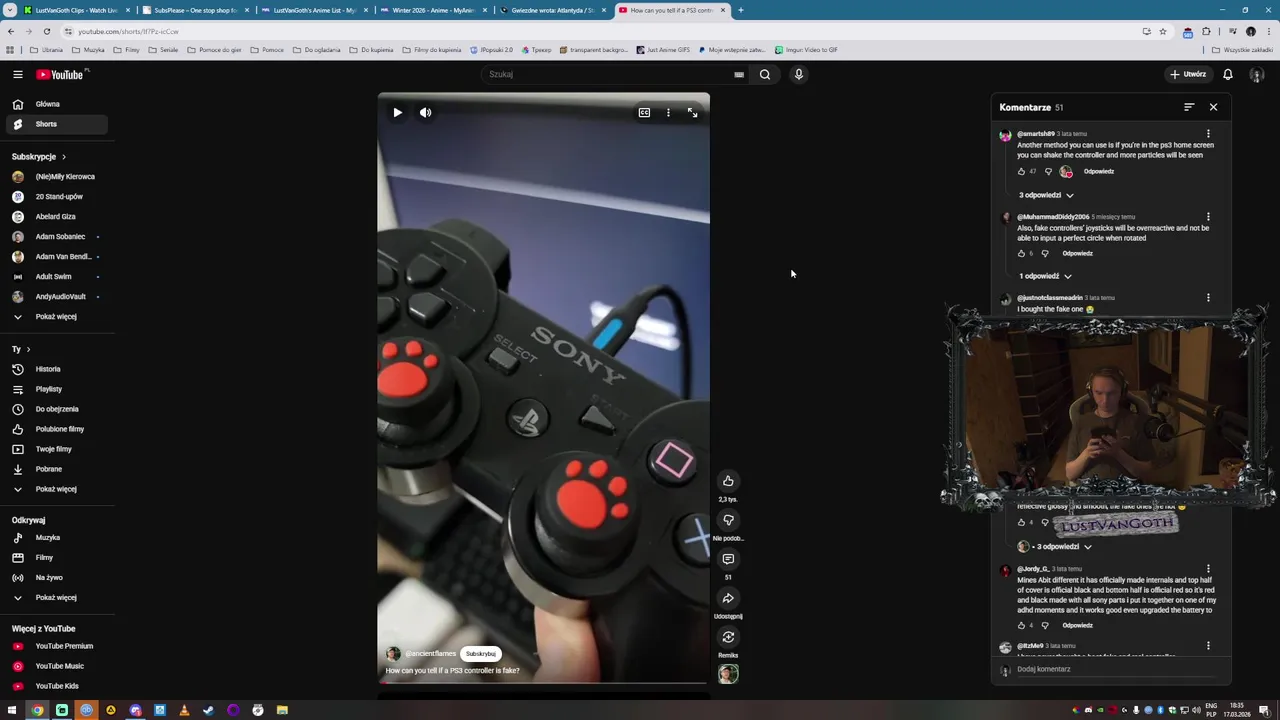
Task: Share the Short using the arrow icon
Action: point(728,598)
